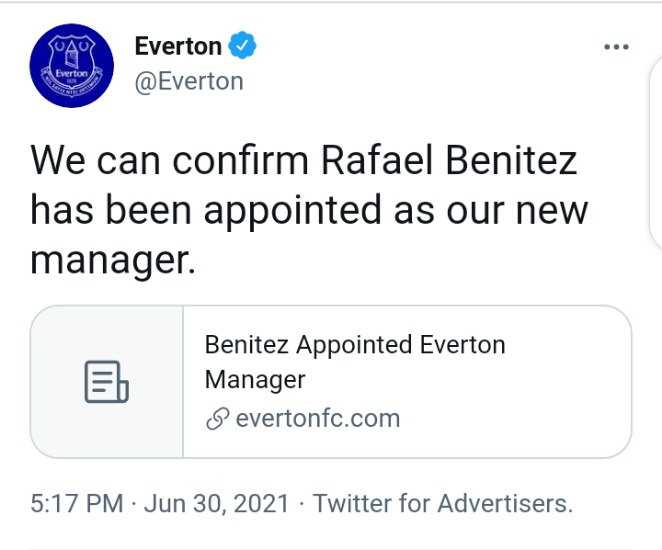This screenshot has height=550, width=662.
Task: Click the partially visible panel at right edge
Action: [656, 154]
